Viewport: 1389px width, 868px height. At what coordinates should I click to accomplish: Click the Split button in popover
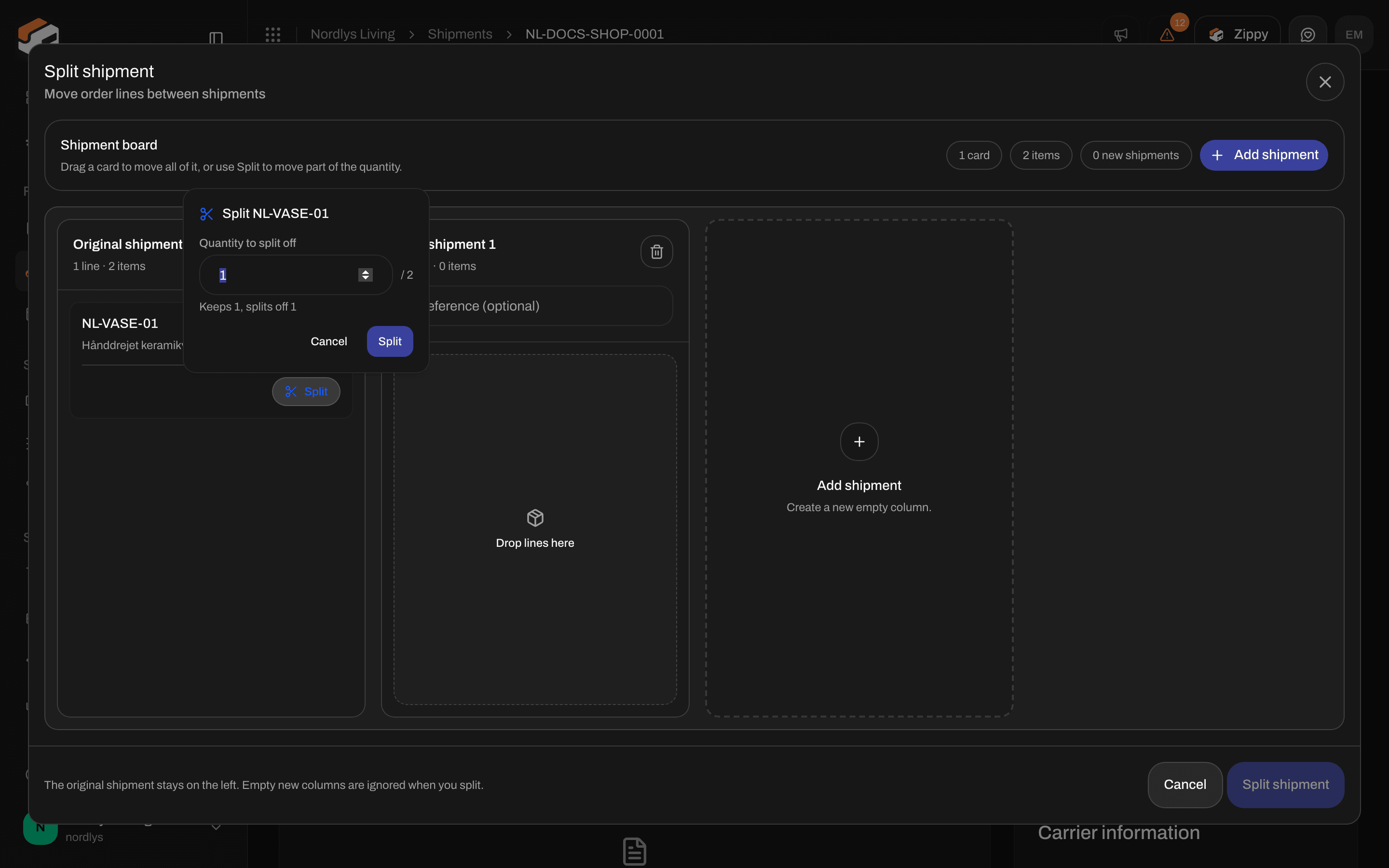point(390,341)
